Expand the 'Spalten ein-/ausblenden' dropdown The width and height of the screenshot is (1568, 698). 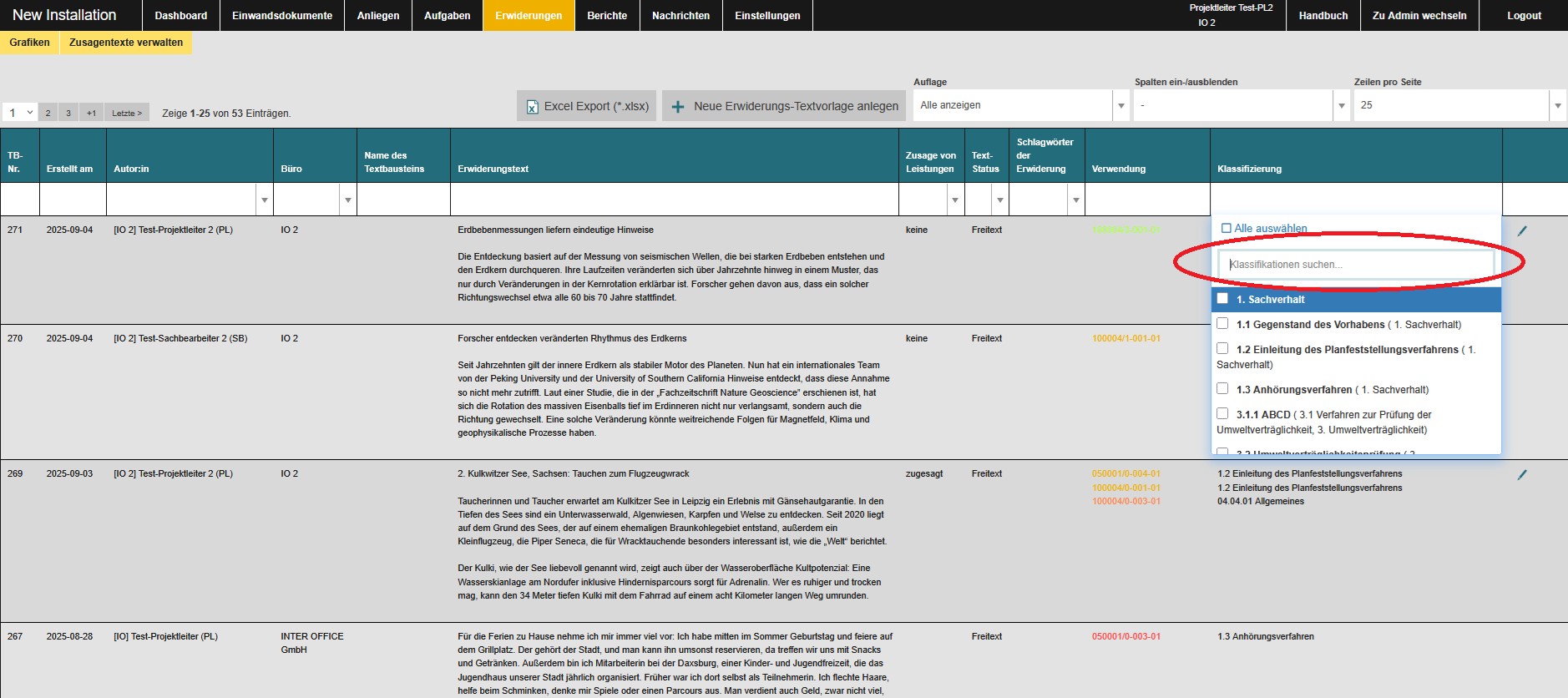pos(1341,106)
